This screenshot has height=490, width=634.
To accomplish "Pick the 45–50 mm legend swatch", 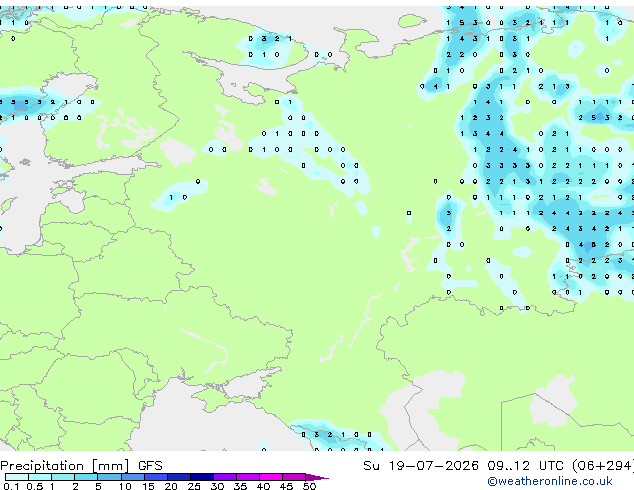I will pos(294,477).
